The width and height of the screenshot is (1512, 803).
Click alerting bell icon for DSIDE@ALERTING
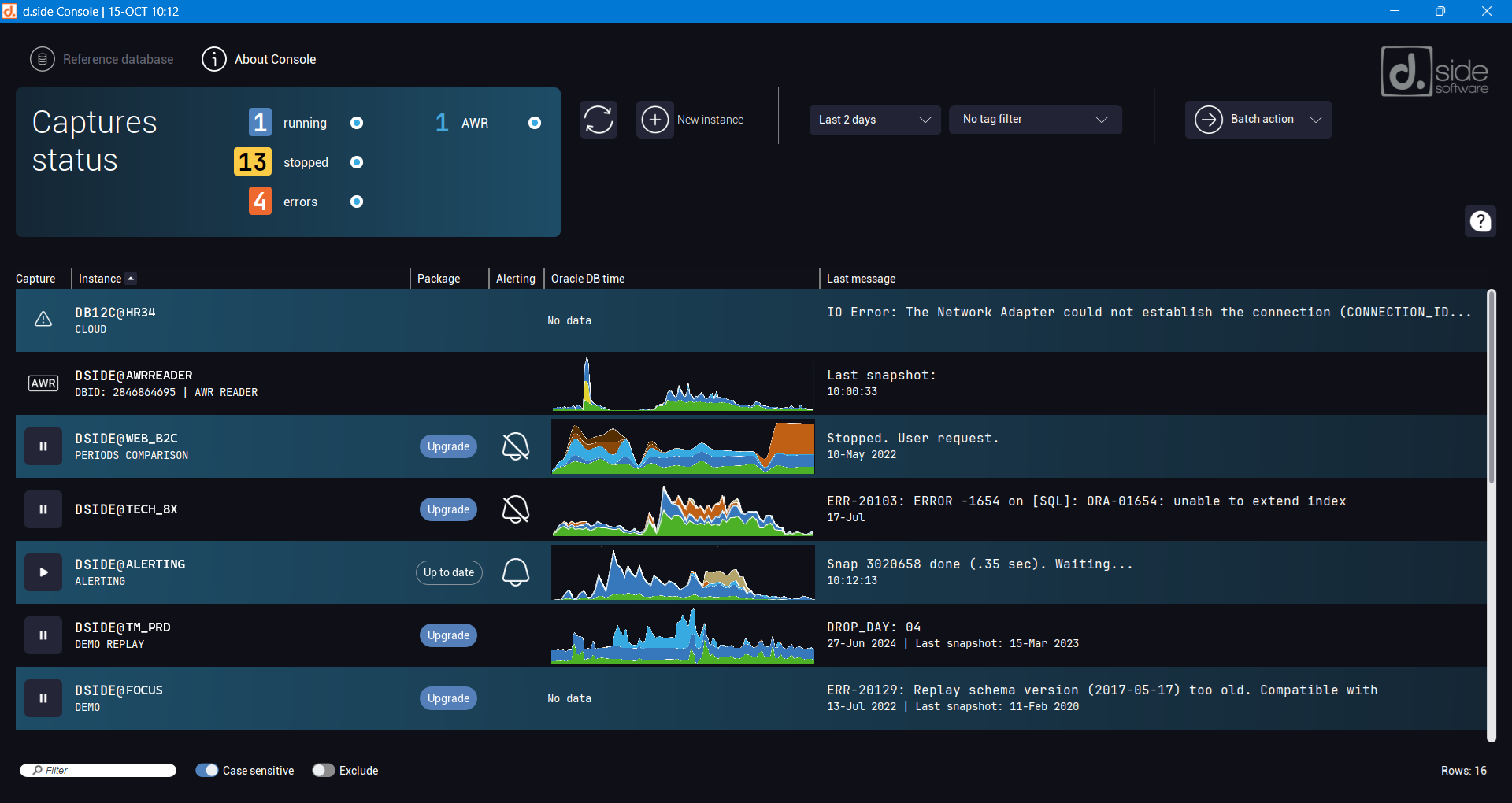point(516,572)
